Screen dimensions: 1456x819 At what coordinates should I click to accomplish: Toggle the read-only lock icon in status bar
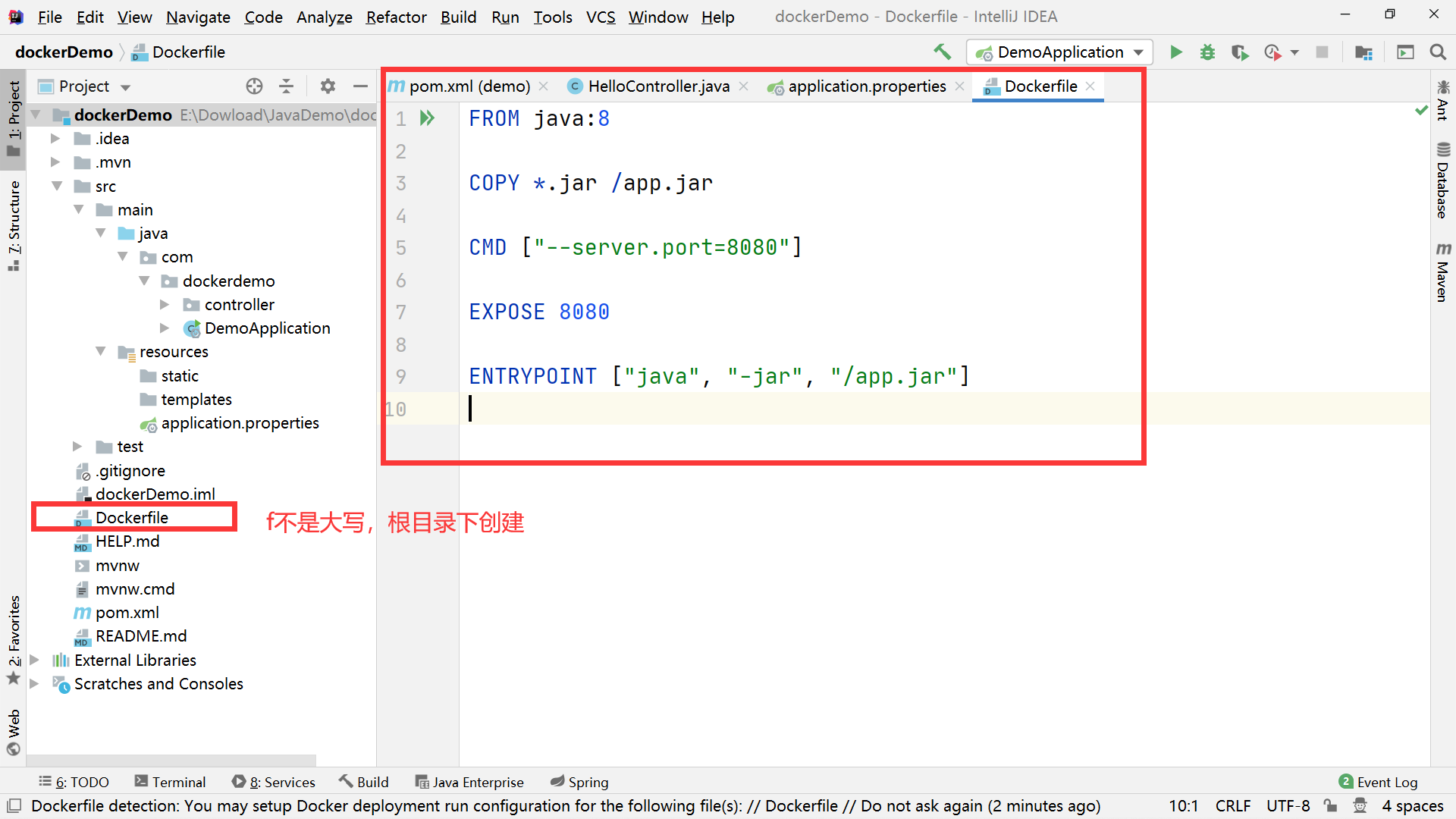(x=1330, y=805)
